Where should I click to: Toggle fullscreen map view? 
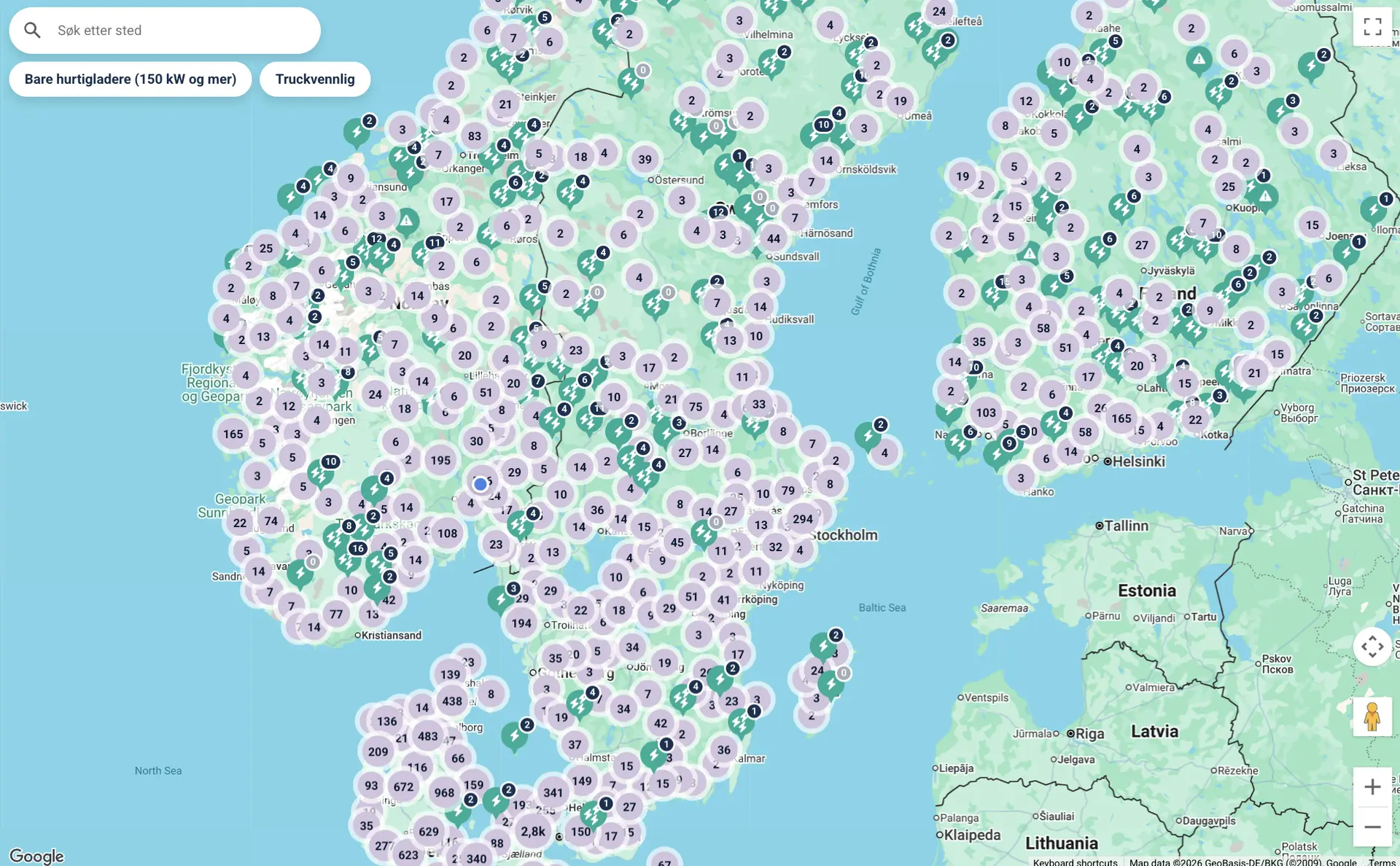click(1372, 27)
